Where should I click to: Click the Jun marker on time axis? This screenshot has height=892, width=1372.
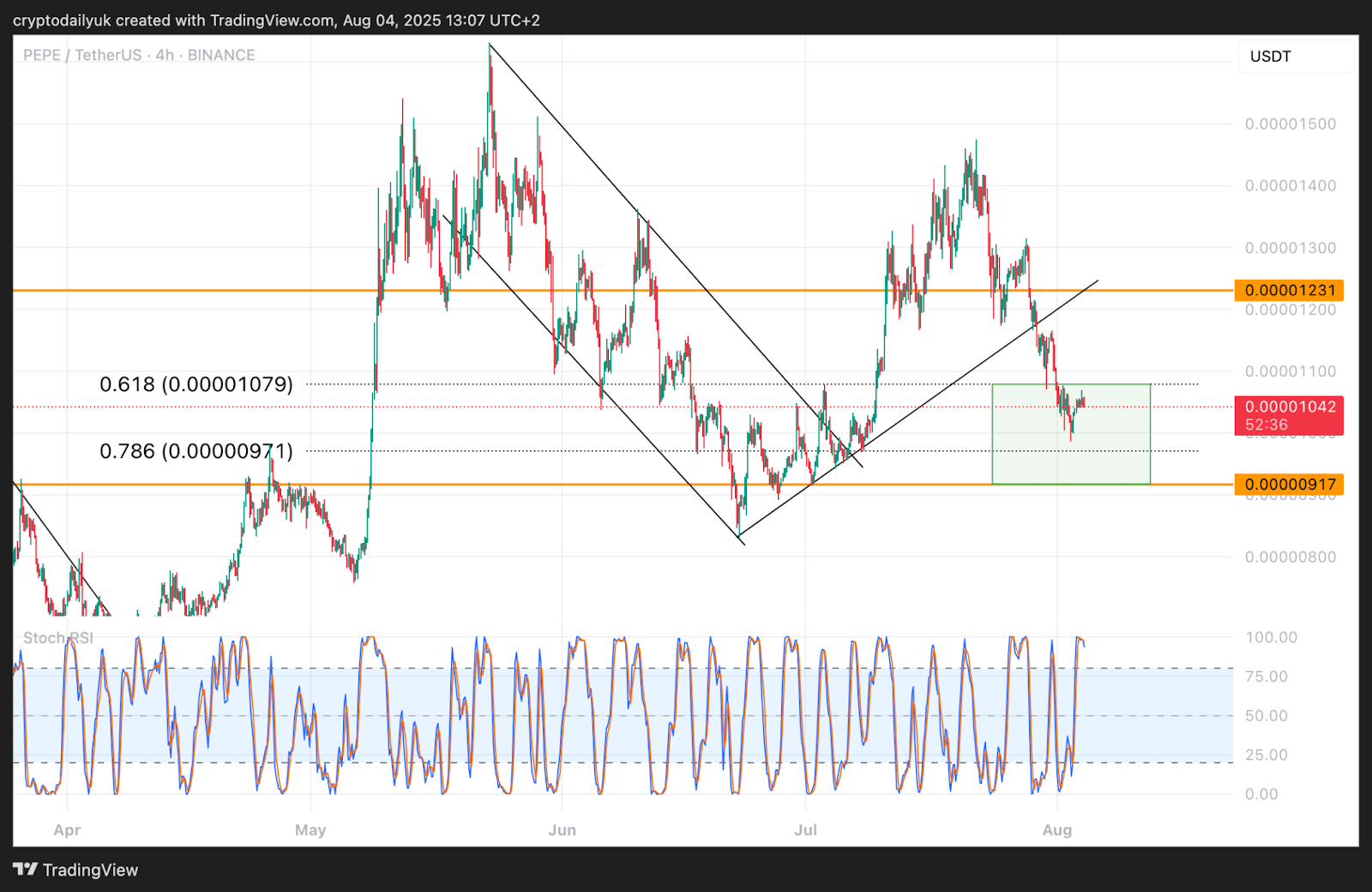click(x=563, y=829)
